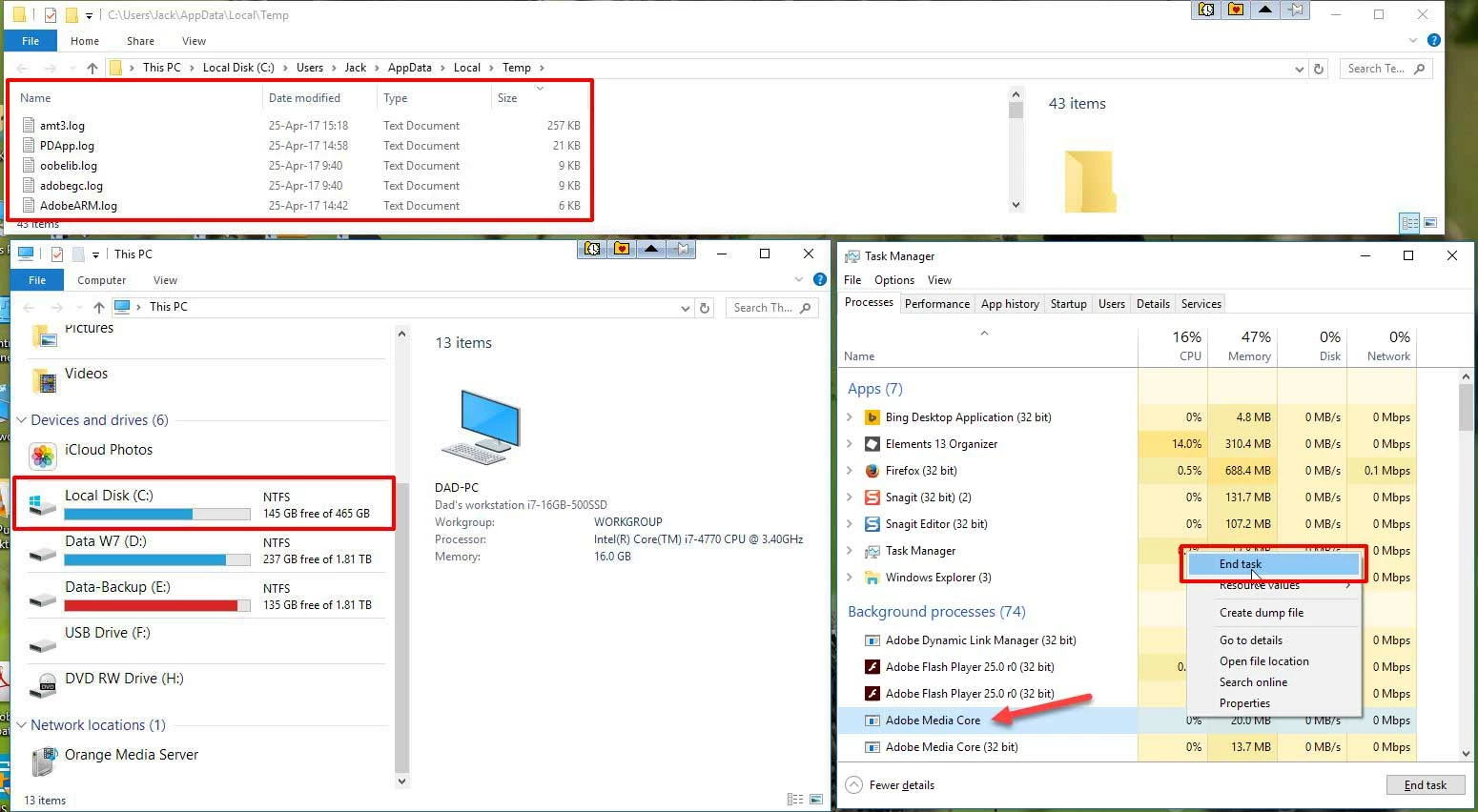Switch Temp window to details view

tap(1409, 223)
